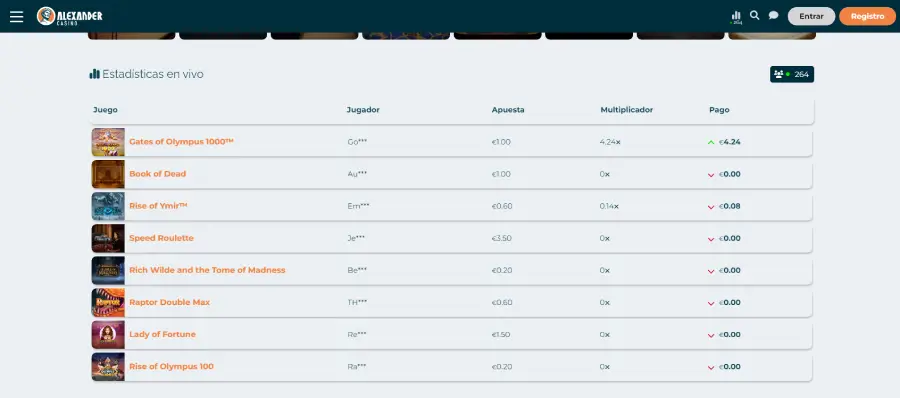Click red down arrow beside €0.08
The height and width of the screenshot is (398, 900).
(x=711, y=207)
